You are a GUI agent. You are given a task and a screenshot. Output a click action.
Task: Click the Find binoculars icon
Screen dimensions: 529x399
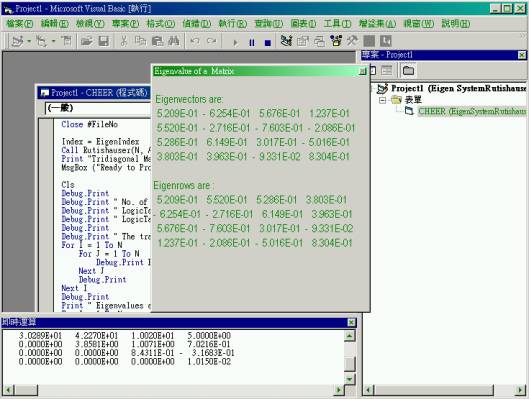click(173, 41)
